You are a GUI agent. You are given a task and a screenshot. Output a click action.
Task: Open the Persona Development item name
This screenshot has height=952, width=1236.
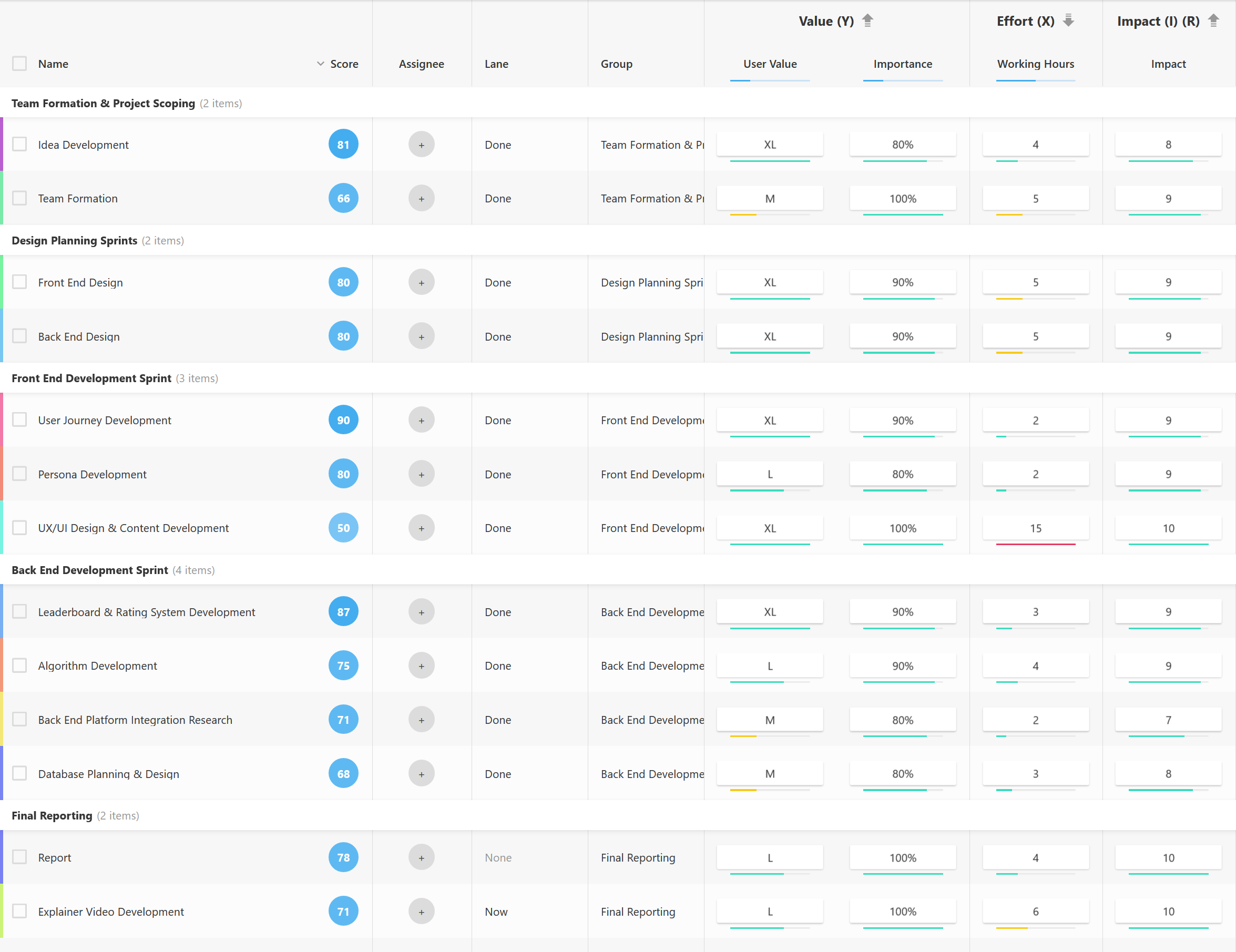(x=92, y=474)
